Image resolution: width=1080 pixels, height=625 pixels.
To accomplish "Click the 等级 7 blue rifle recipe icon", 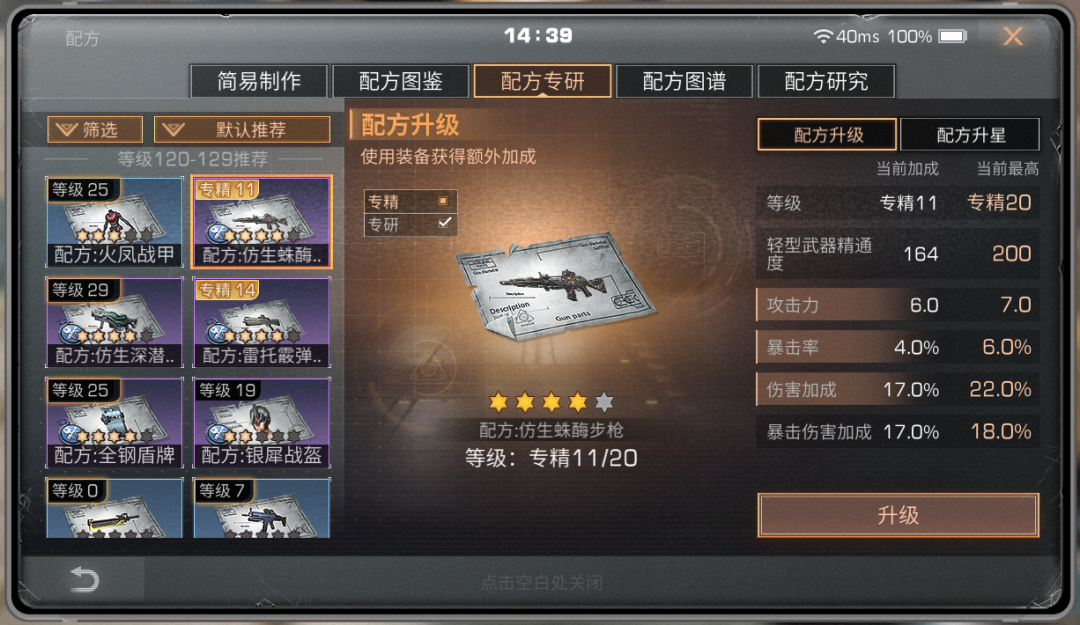I will [x=262, y=508].
